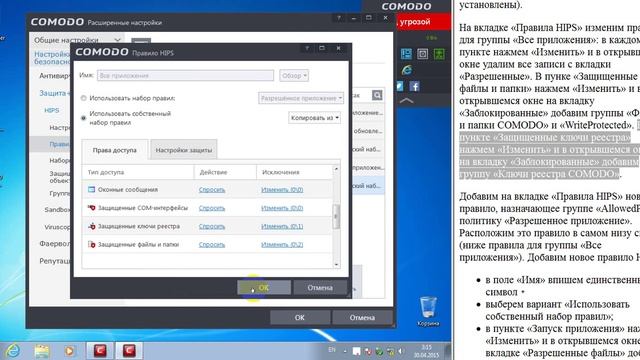640x360 pixels.
Task: Click the volume speaker tray icon
Action: pyautogui.click(x=401, y=351)
